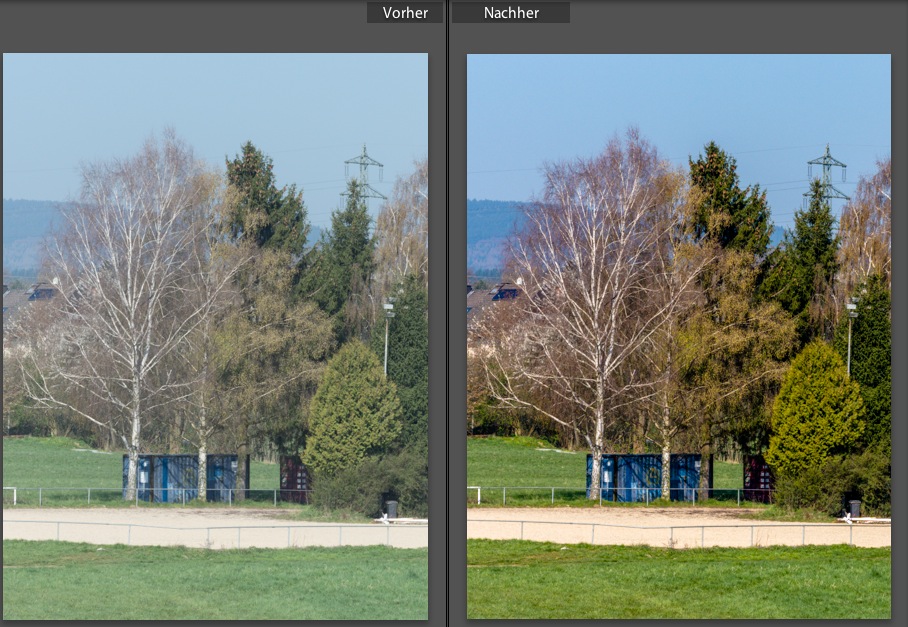Click the white birch trunk in Vorher photo
The width and height of the screenshot is (908, 627).
coord(134,440)
